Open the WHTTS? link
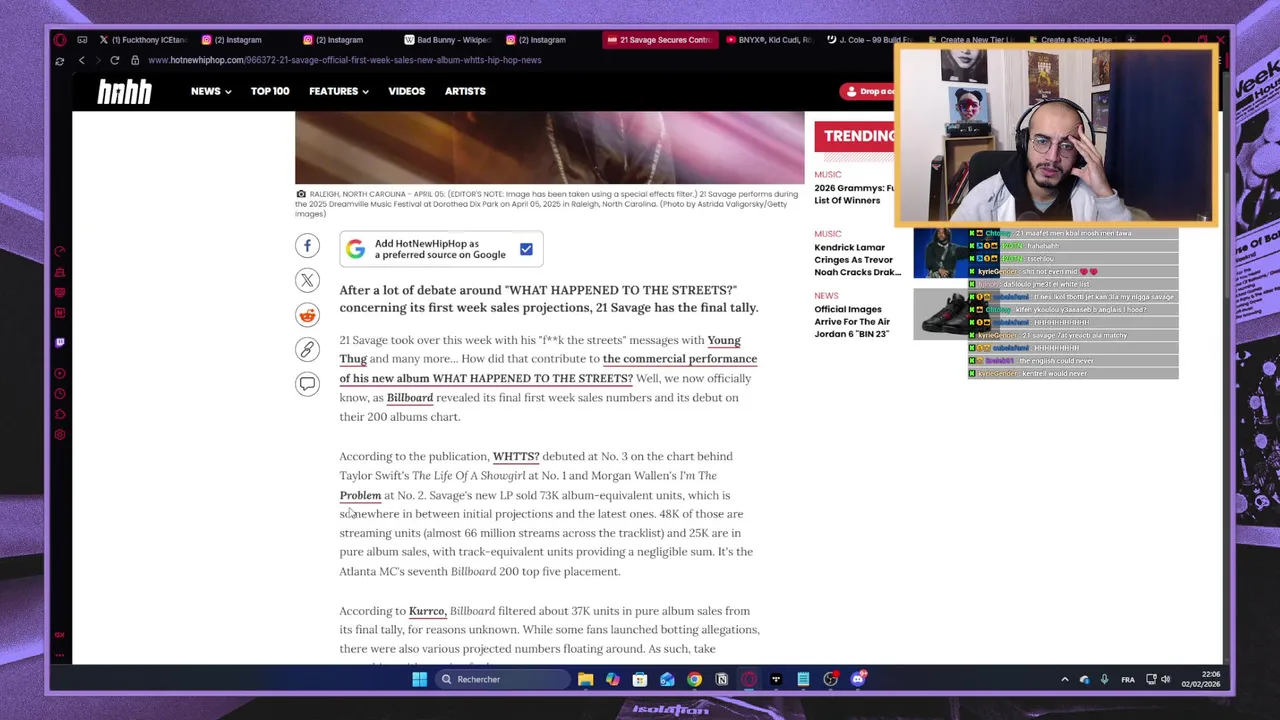The image size is (1280, 720). pyautogui.click(x=516, y=456)
